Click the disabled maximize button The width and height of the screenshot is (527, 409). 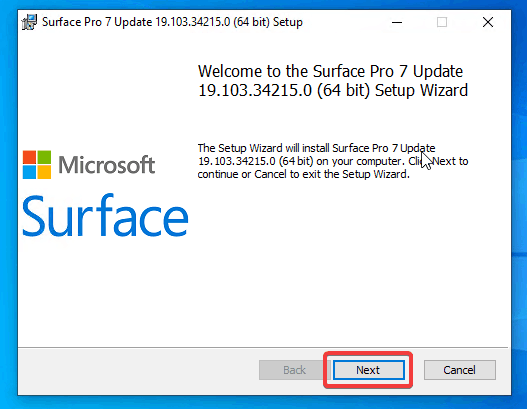point(442,23)
